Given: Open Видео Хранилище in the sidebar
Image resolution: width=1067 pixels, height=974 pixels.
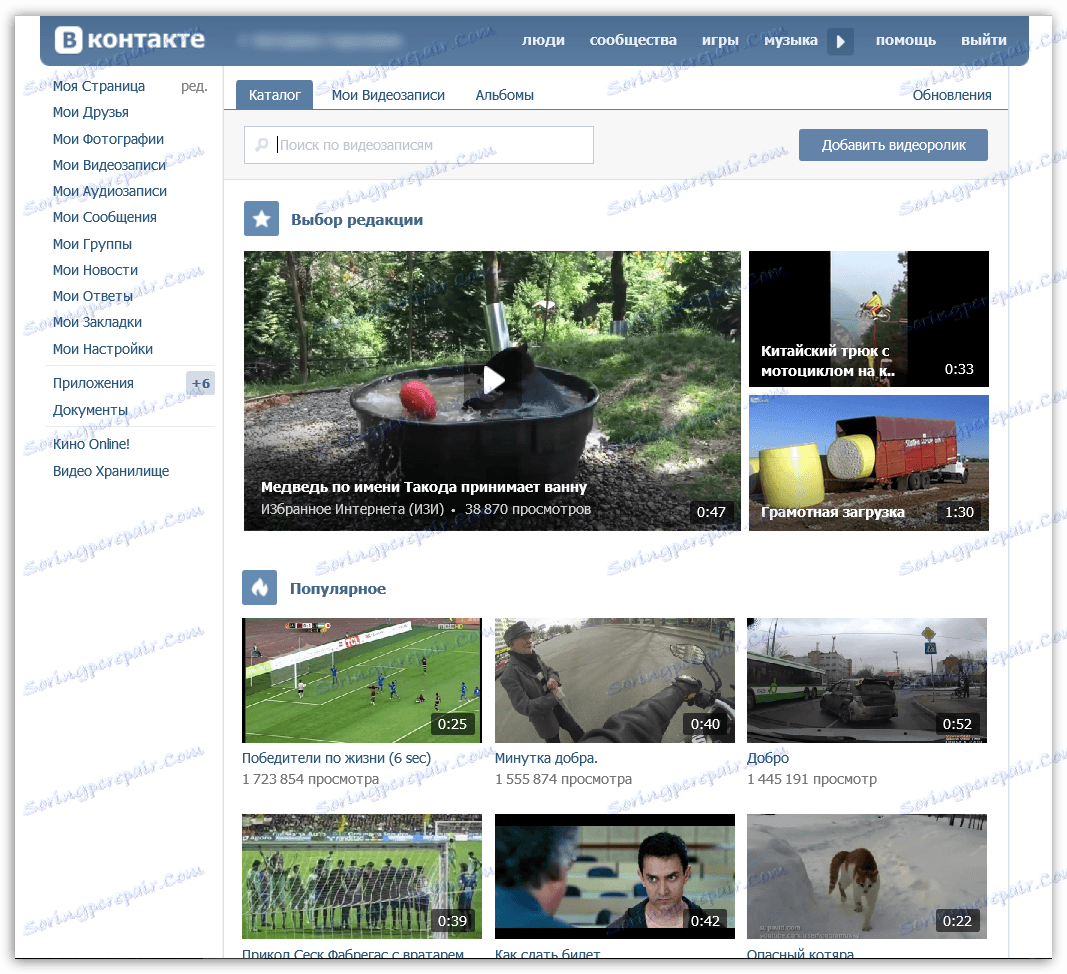Looking at the screenshot, I should [x=111, y=471].
